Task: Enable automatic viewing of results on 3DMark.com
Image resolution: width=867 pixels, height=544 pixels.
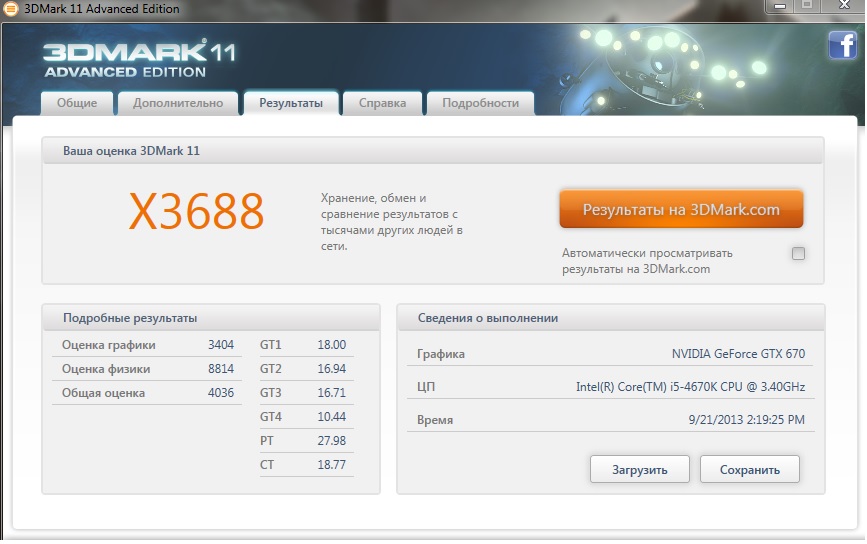Action: coord(798,253)
